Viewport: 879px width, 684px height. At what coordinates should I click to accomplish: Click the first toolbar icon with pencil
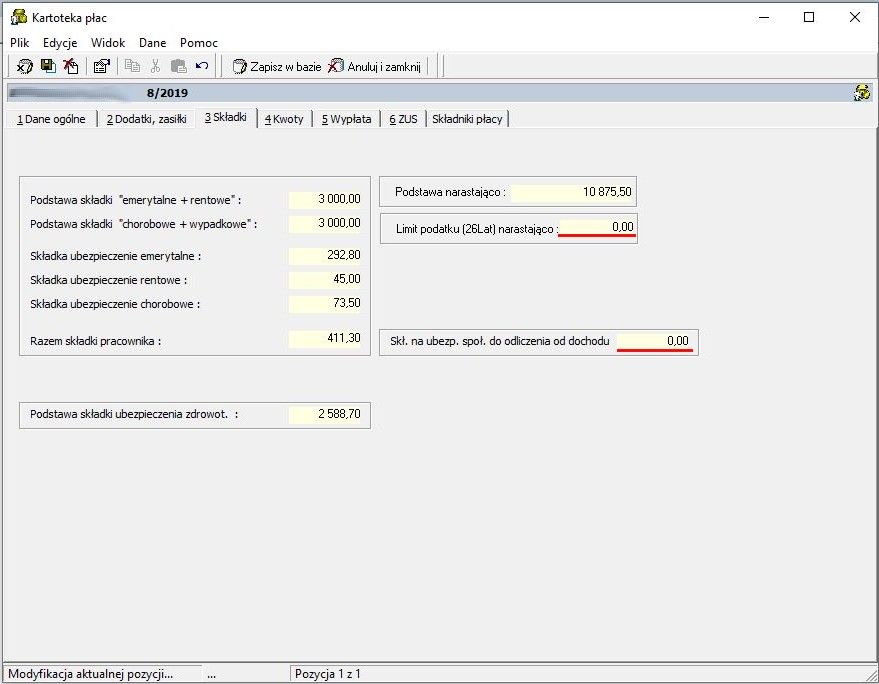(24, 66)
